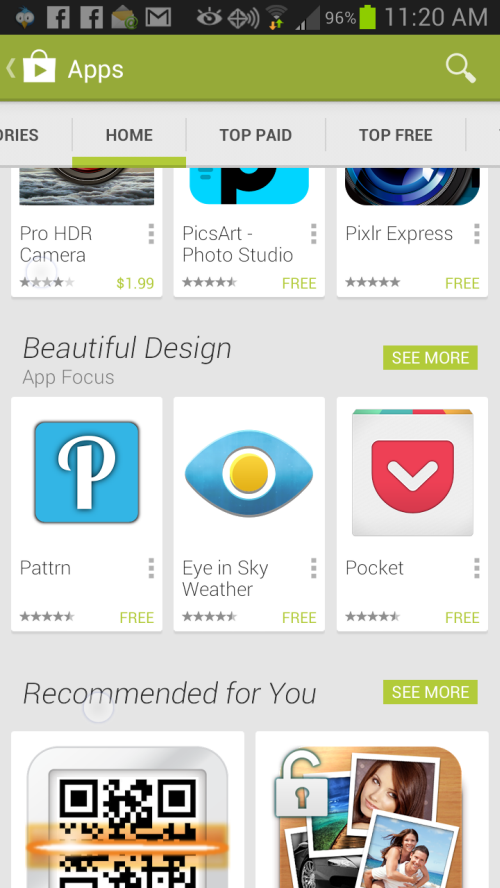Open the QR code scanner app icon
The height and width of the screenshot is (888, 500).
pyautogui.click(x=127, y=817)
